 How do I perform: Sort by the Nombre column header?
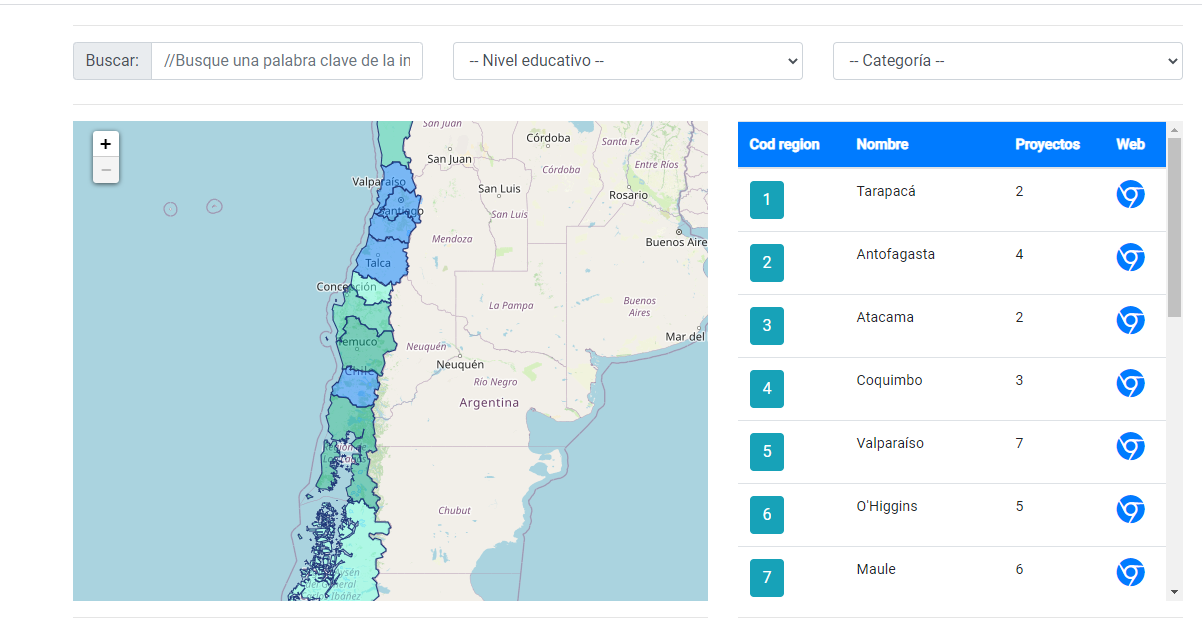click(x=882, y=145)
